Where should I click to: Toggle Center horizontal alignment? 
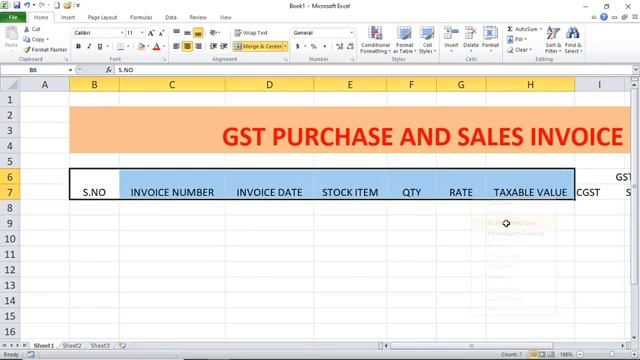[x=187, y=47]
